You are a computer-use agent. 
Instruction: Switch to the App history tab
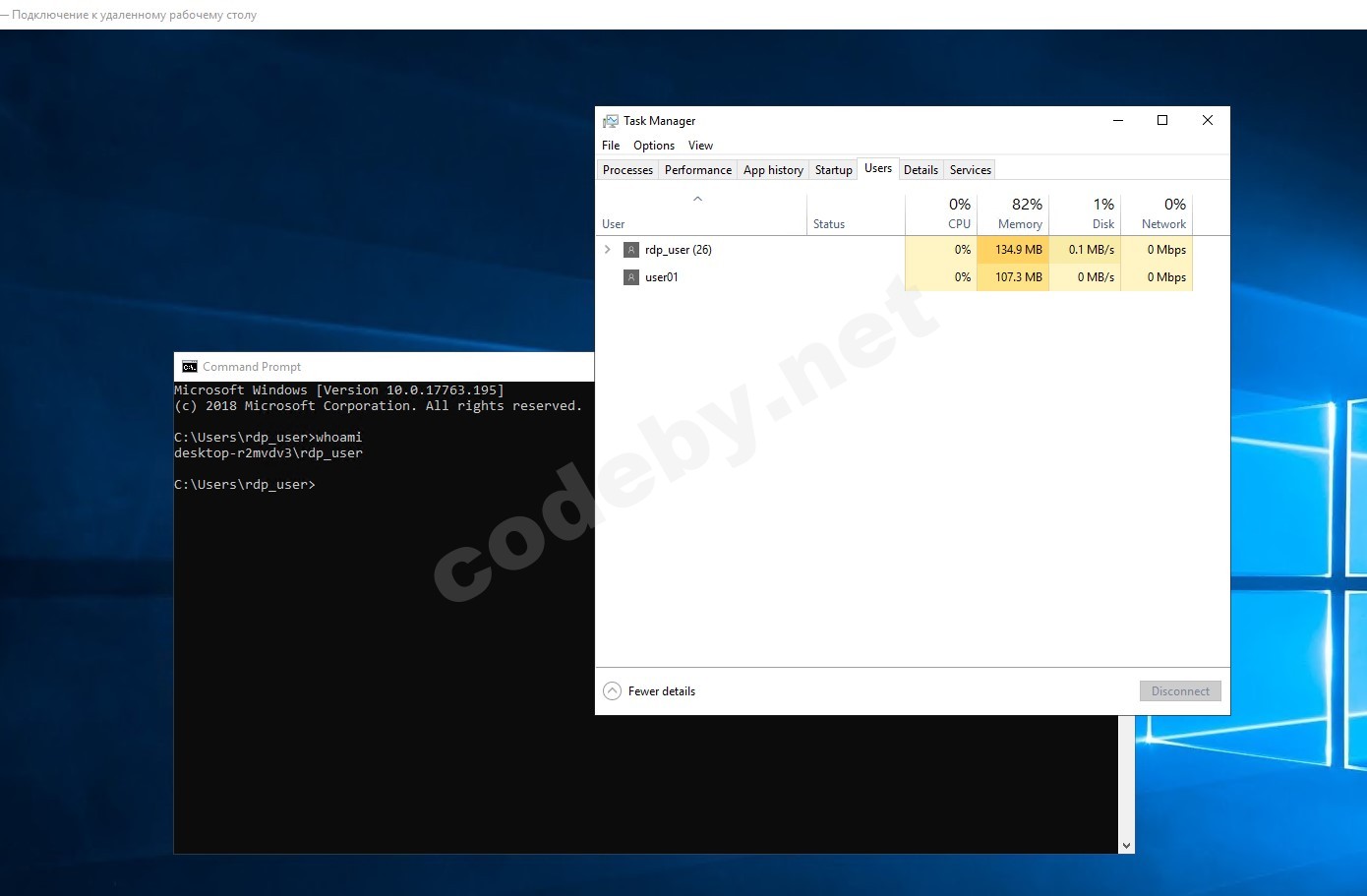773,170
